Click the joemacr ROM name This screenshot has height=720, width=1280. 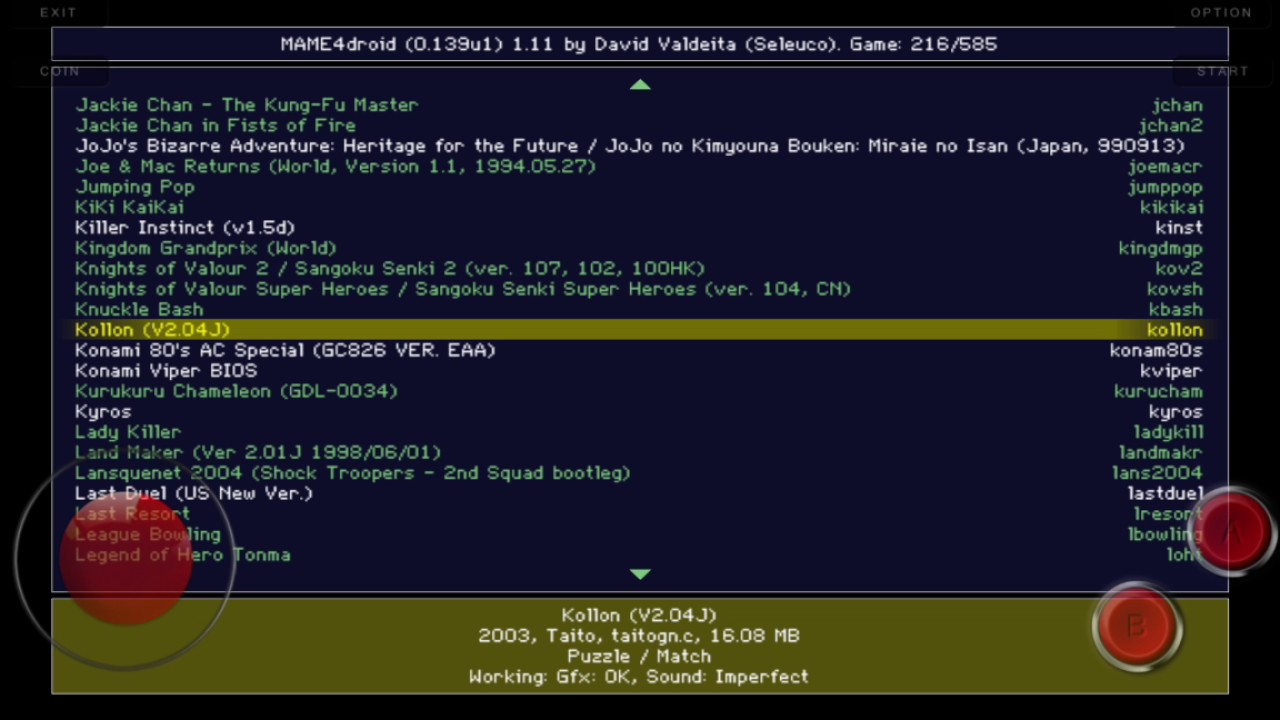click(1165, 166)
